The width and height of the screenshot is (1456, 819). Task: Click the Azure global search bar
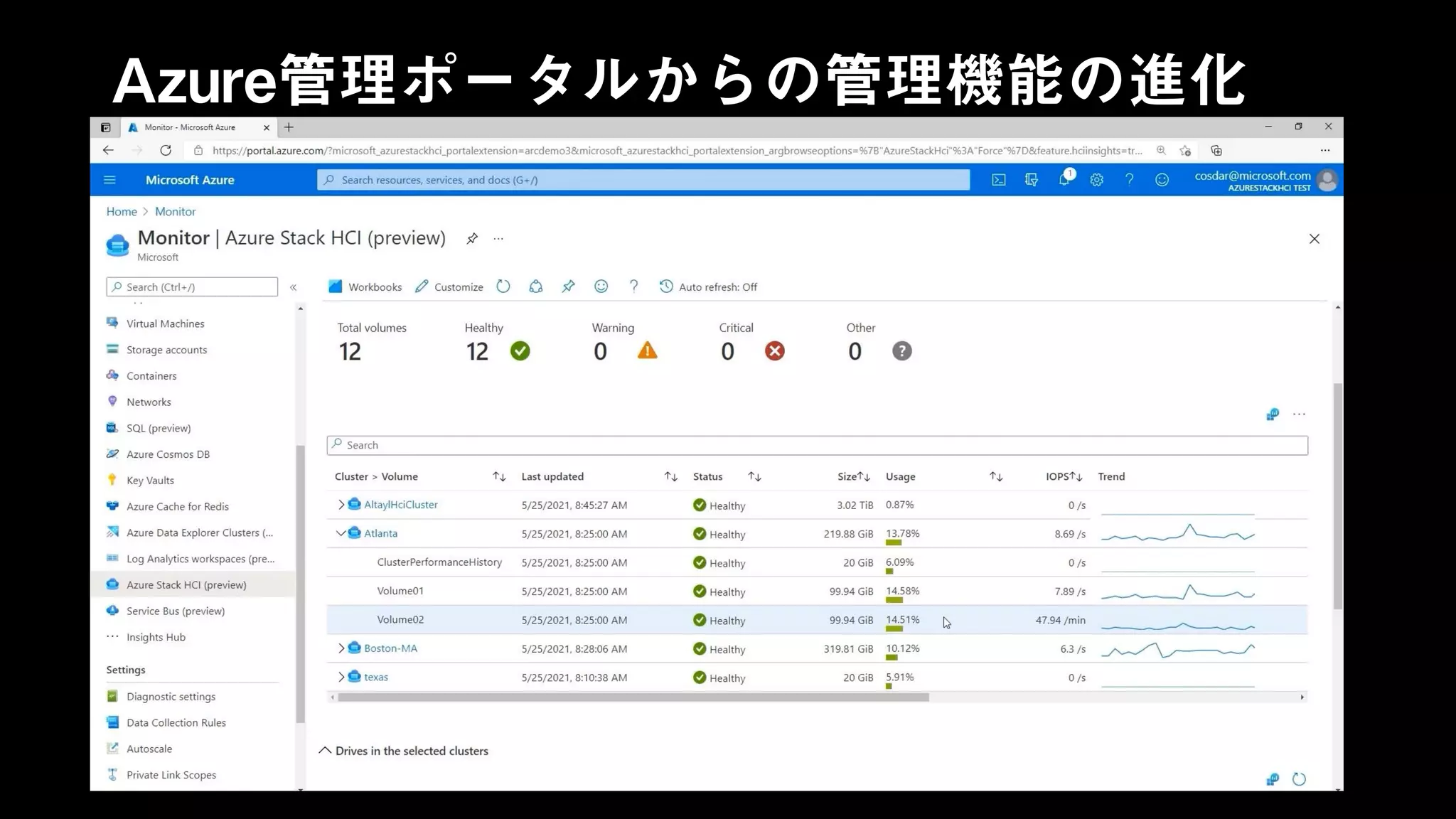(643, 180)
